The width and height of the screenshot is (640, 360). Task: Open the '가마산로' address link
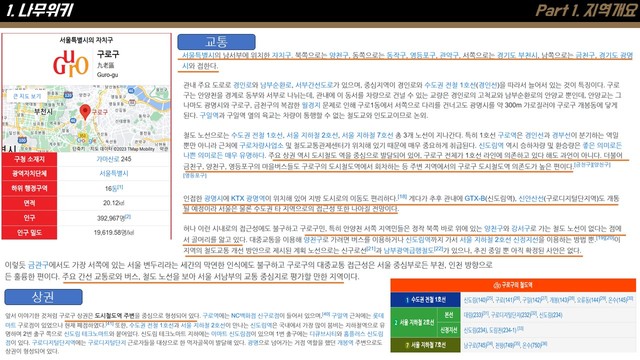[108, 159]
